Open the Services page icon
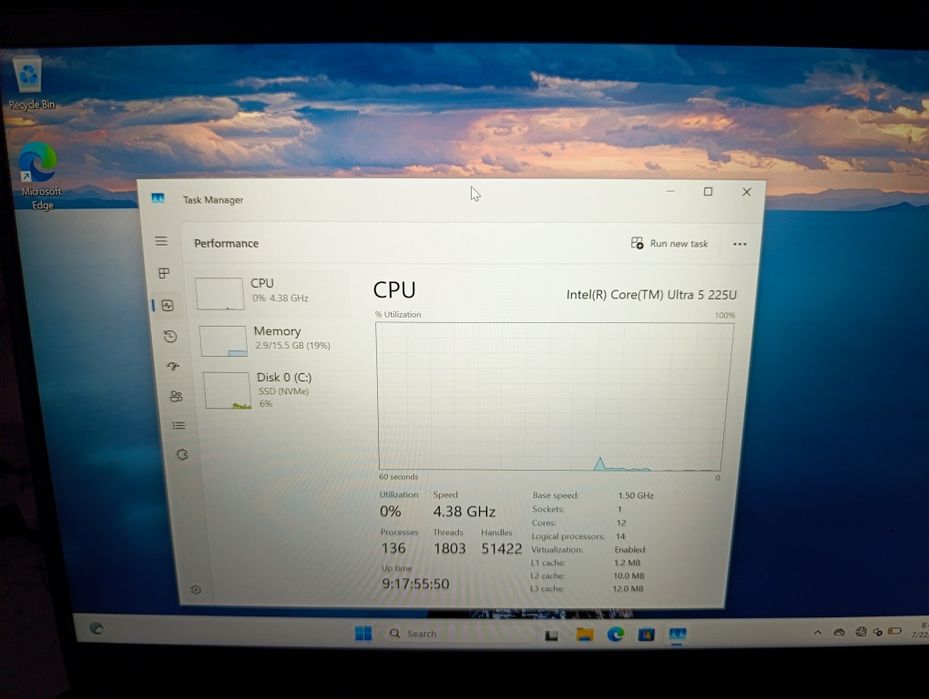929x699 pixels. [x=182, y=454]
